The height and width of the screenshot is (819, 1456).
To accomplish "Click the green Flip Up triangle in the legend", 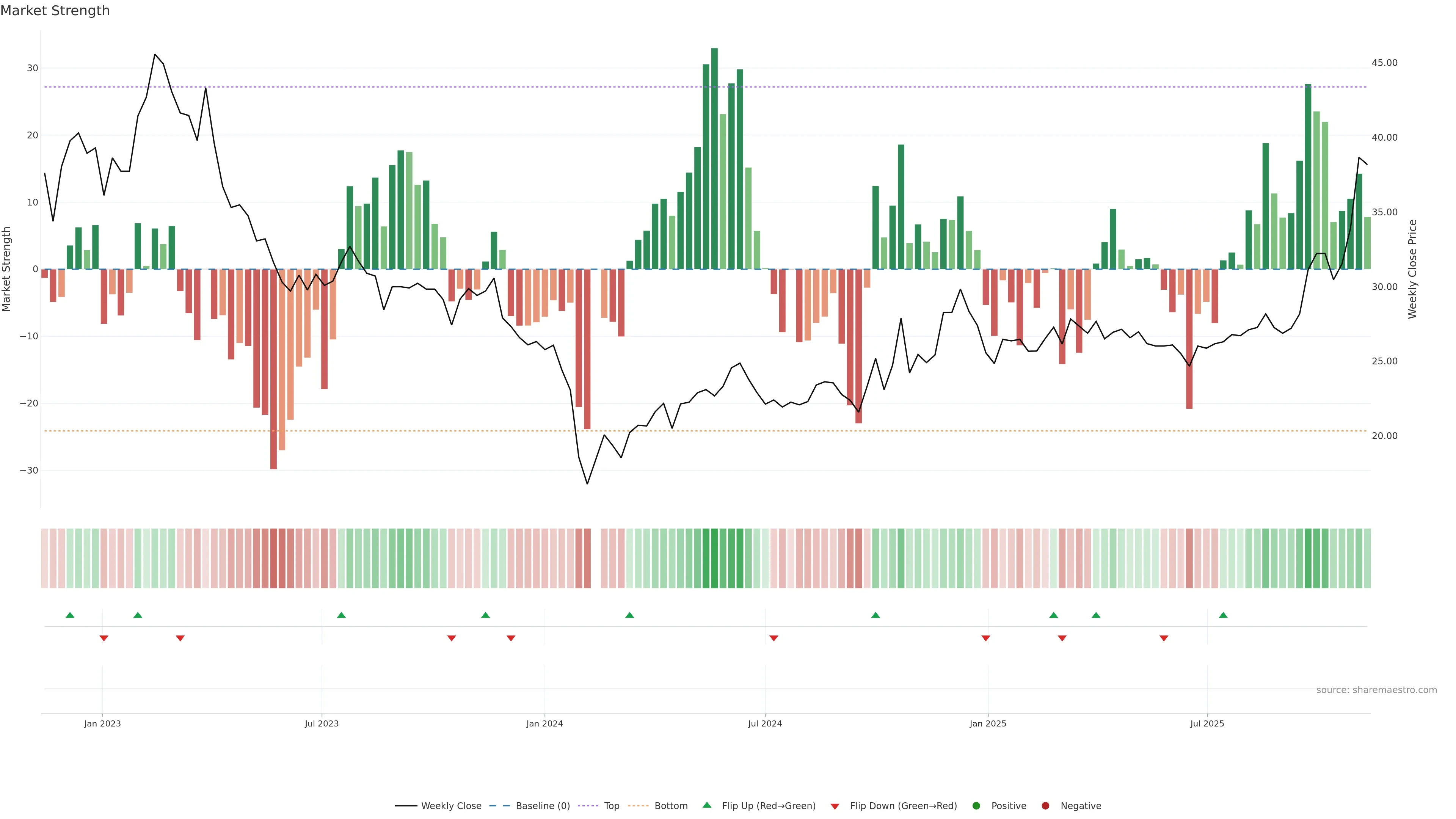I will pyautogui.click(x=706, y=805).
